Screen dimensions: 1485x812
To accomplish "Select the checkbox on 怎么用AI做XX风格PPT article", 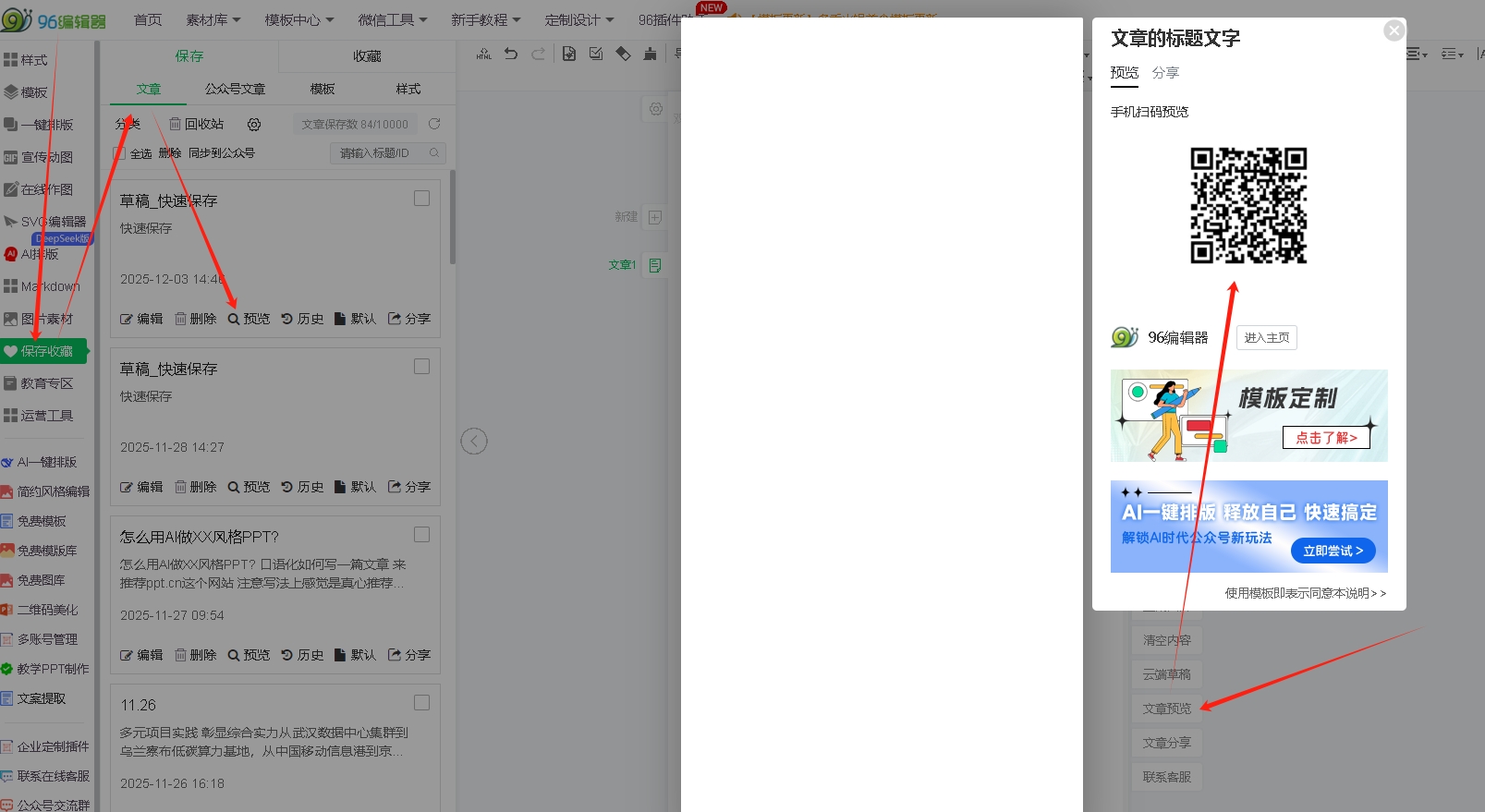I will pyautogui.click(x=421, y=535).
